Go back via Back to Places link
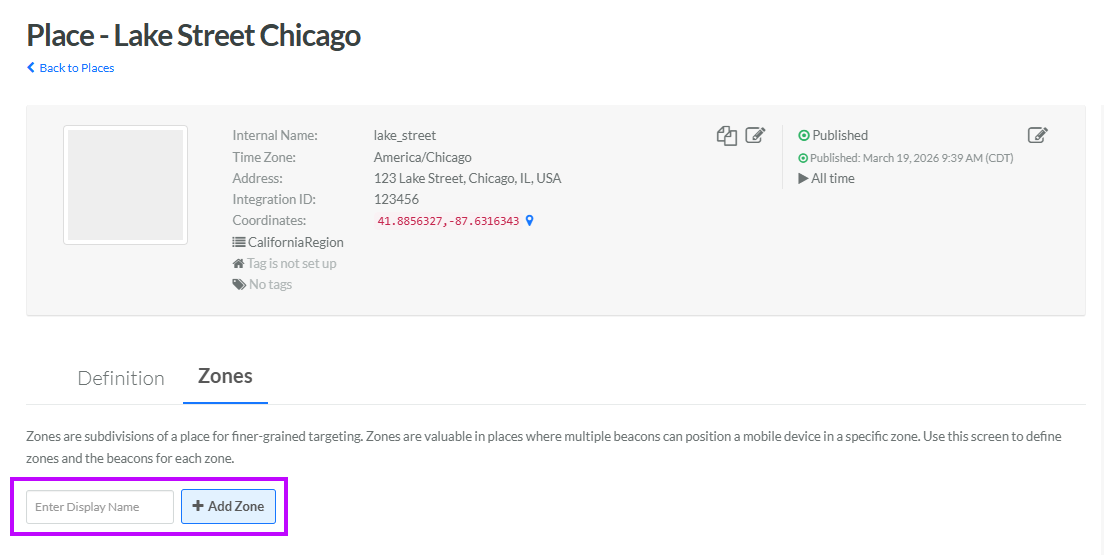Screen dimensions: 1104x555 click(77, 68)
